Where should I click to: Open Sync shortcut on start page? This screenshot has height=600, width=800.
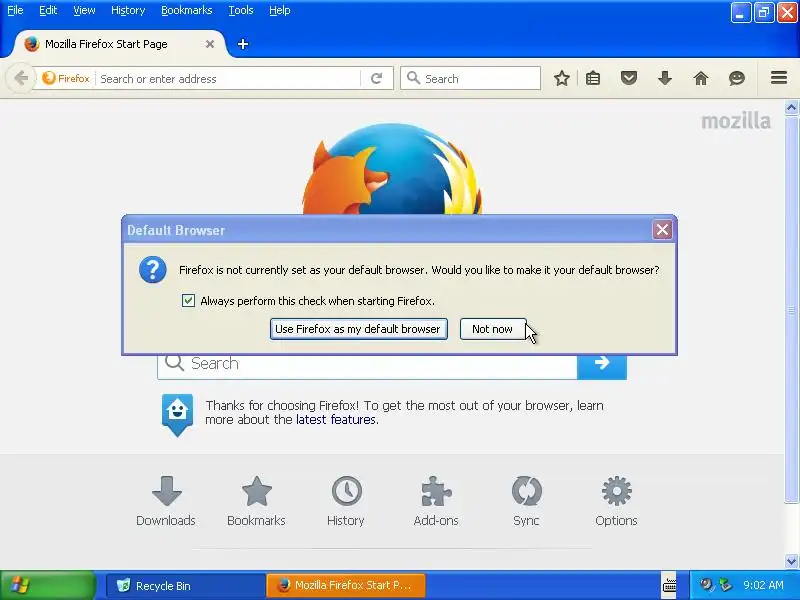[x=526, y=501]
